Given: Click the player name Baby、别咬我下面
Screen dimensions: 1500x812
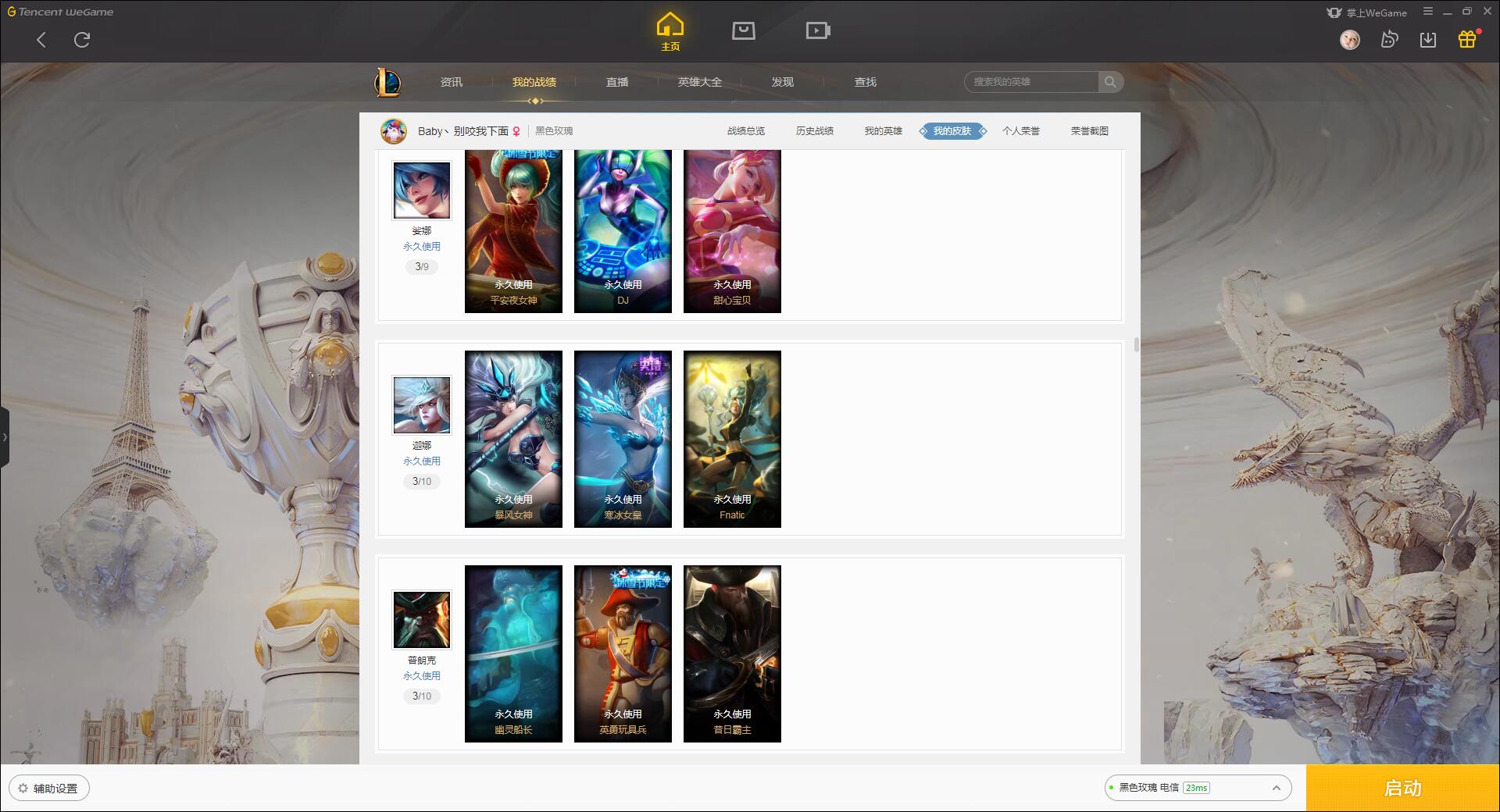Looking at the screenshot, I should tap(463, 131).
